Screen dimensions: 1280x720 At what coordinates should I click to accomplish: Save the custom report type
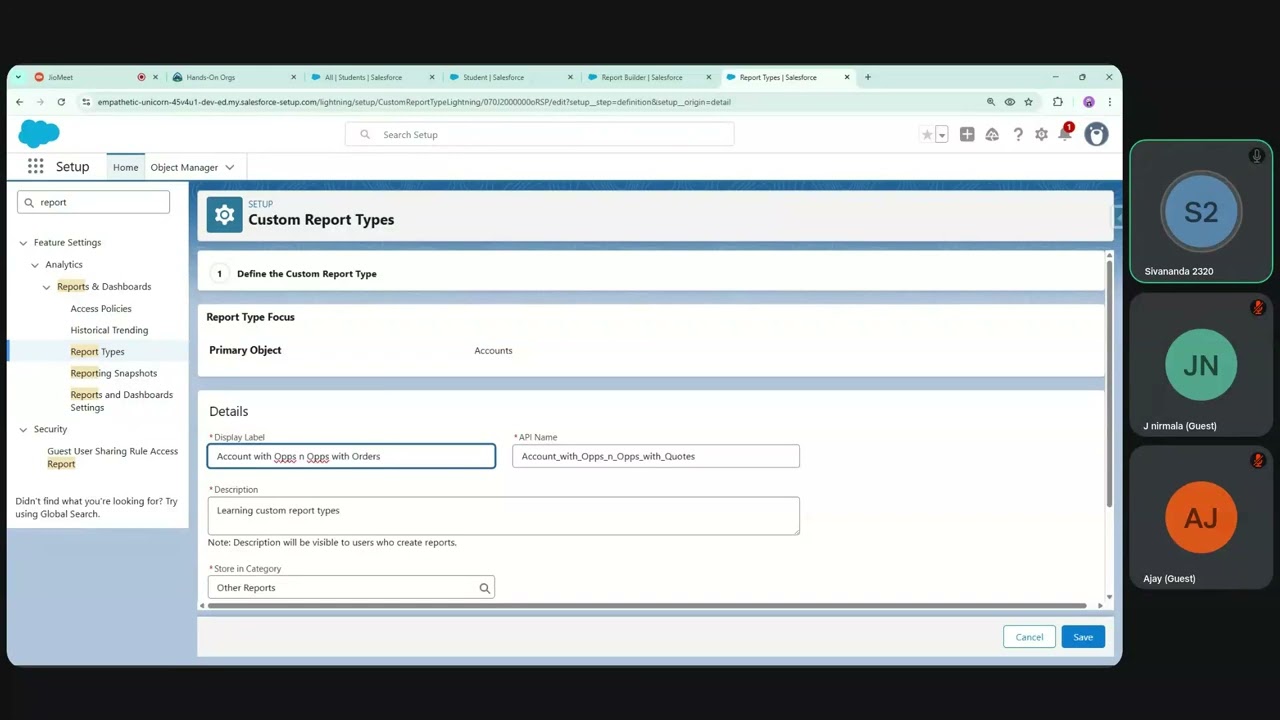pyautogui.click(x=1083, y=637)
